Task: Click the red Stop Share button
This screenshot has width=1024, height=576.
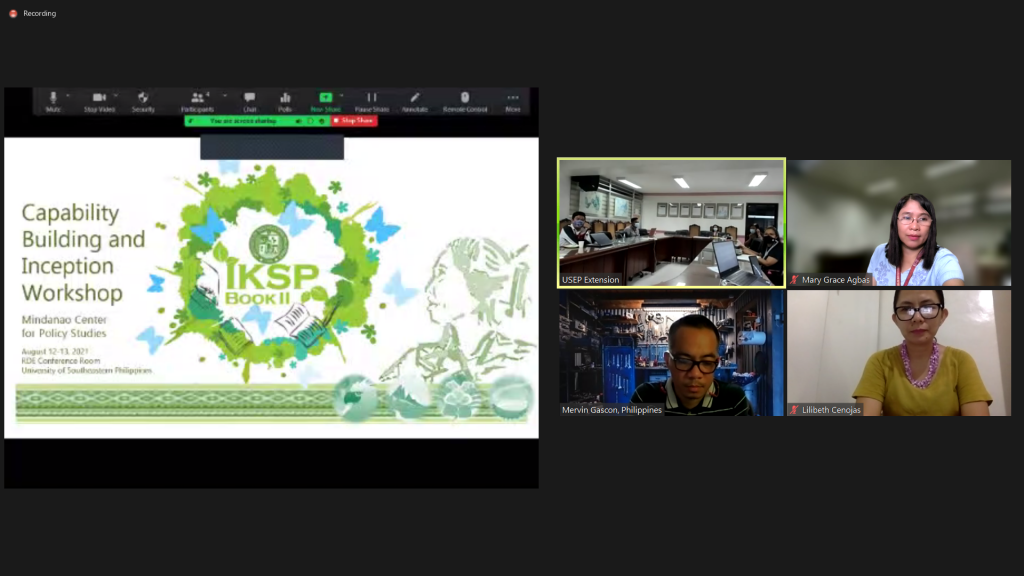Action: (354, 121)
